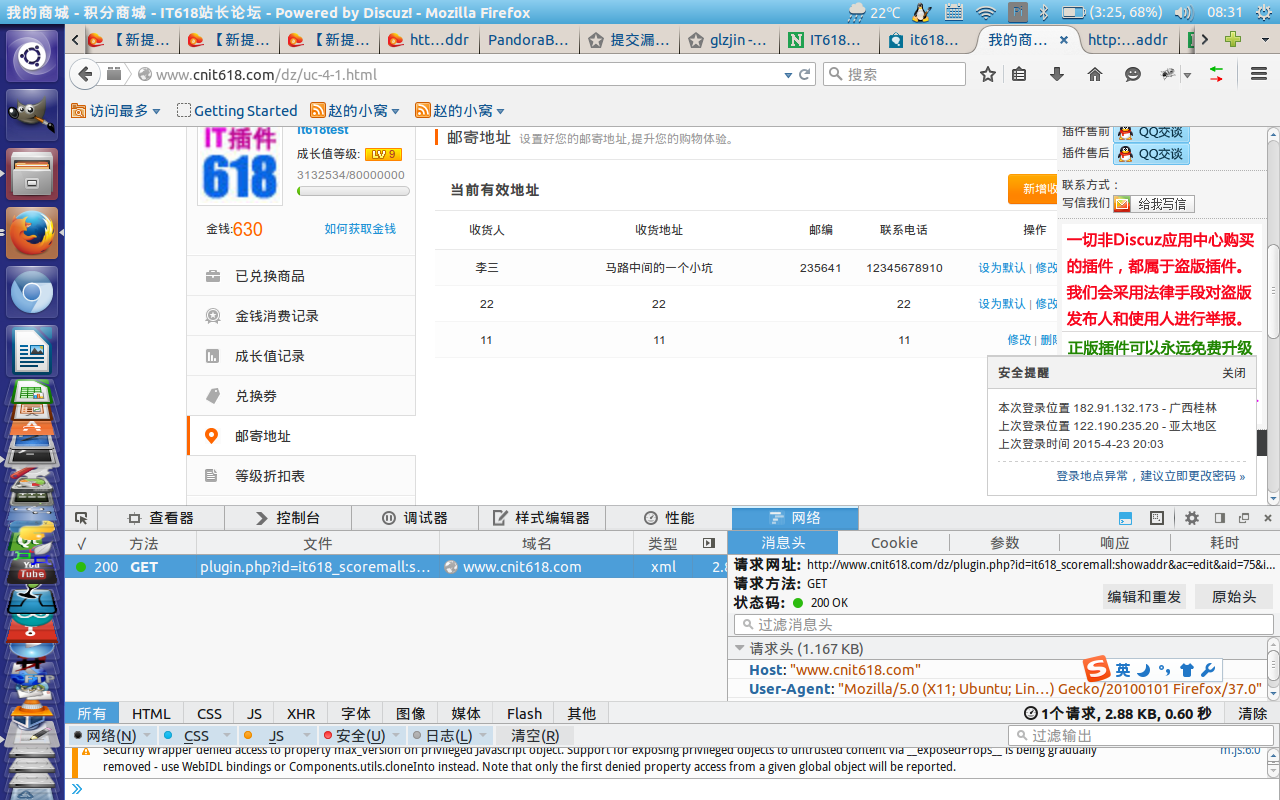The image size is (1280, 800).
Task: Launch Firefox from the Ubuntu dock
Action: (32, 233)
